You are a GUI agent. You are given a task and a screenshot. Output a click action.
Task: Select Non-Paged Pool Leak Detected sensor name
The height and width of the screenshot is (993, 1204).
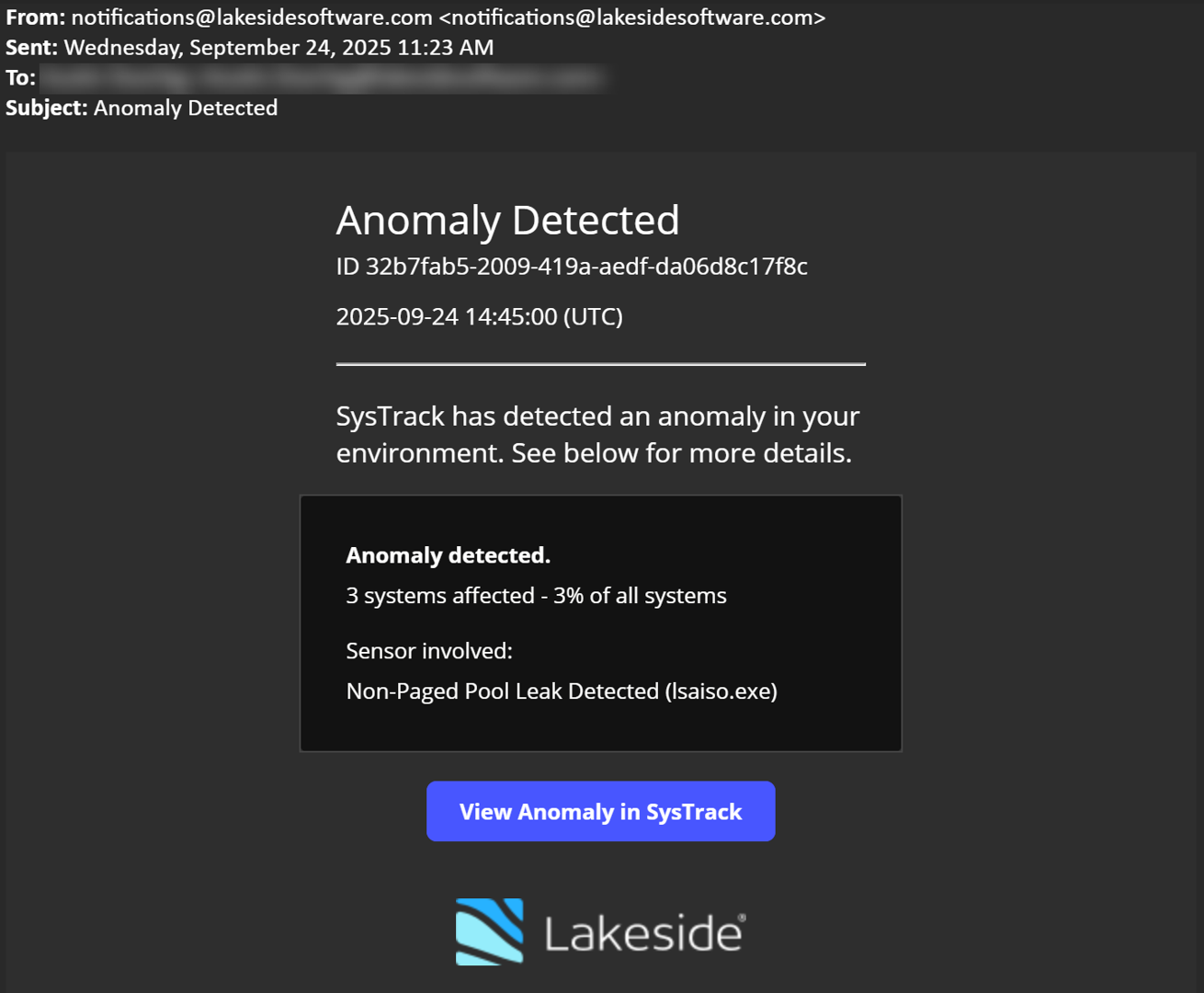502,691
